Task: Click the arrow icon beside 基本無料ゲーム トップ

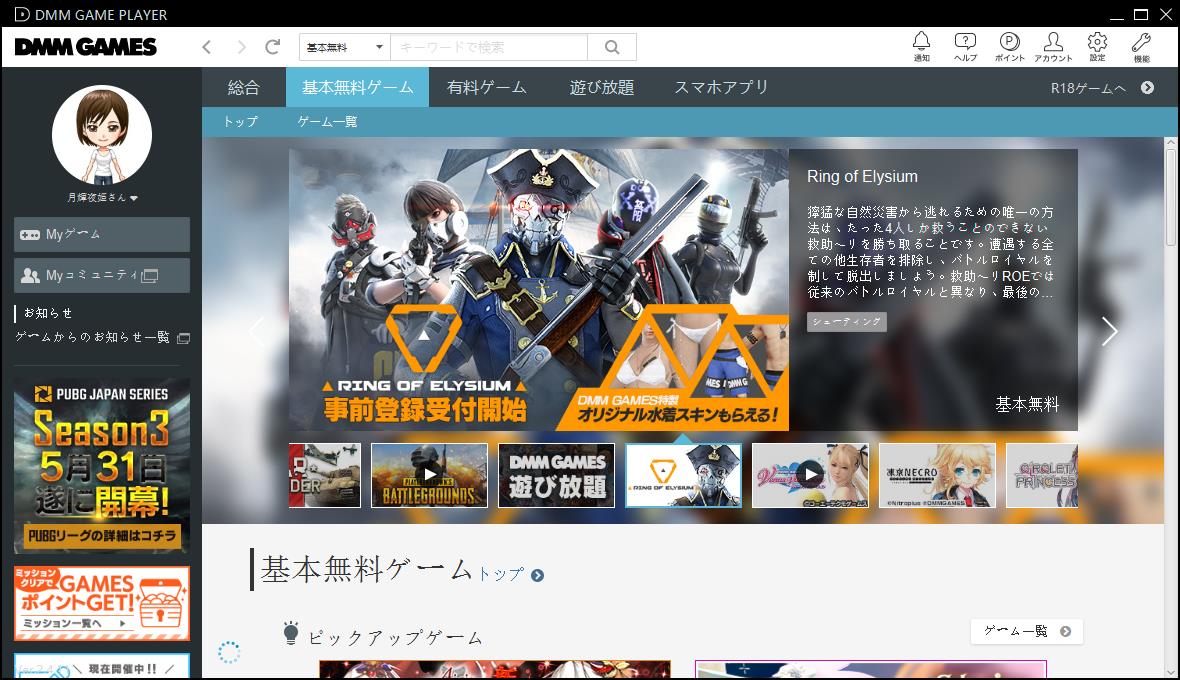Action: coord(537,575)
